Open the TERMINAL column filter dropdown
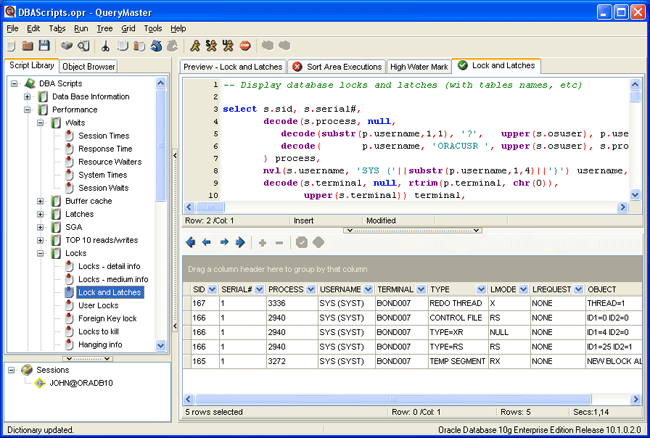The height and width of the screenshot is (438, 650). pyautogui.click(x=421, y=289)
